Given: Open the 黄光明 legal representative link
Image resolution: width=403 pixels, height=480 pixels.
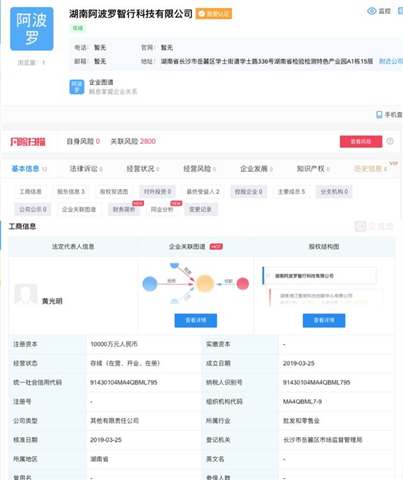Looking at the screenshot, I should coord(52,301).
